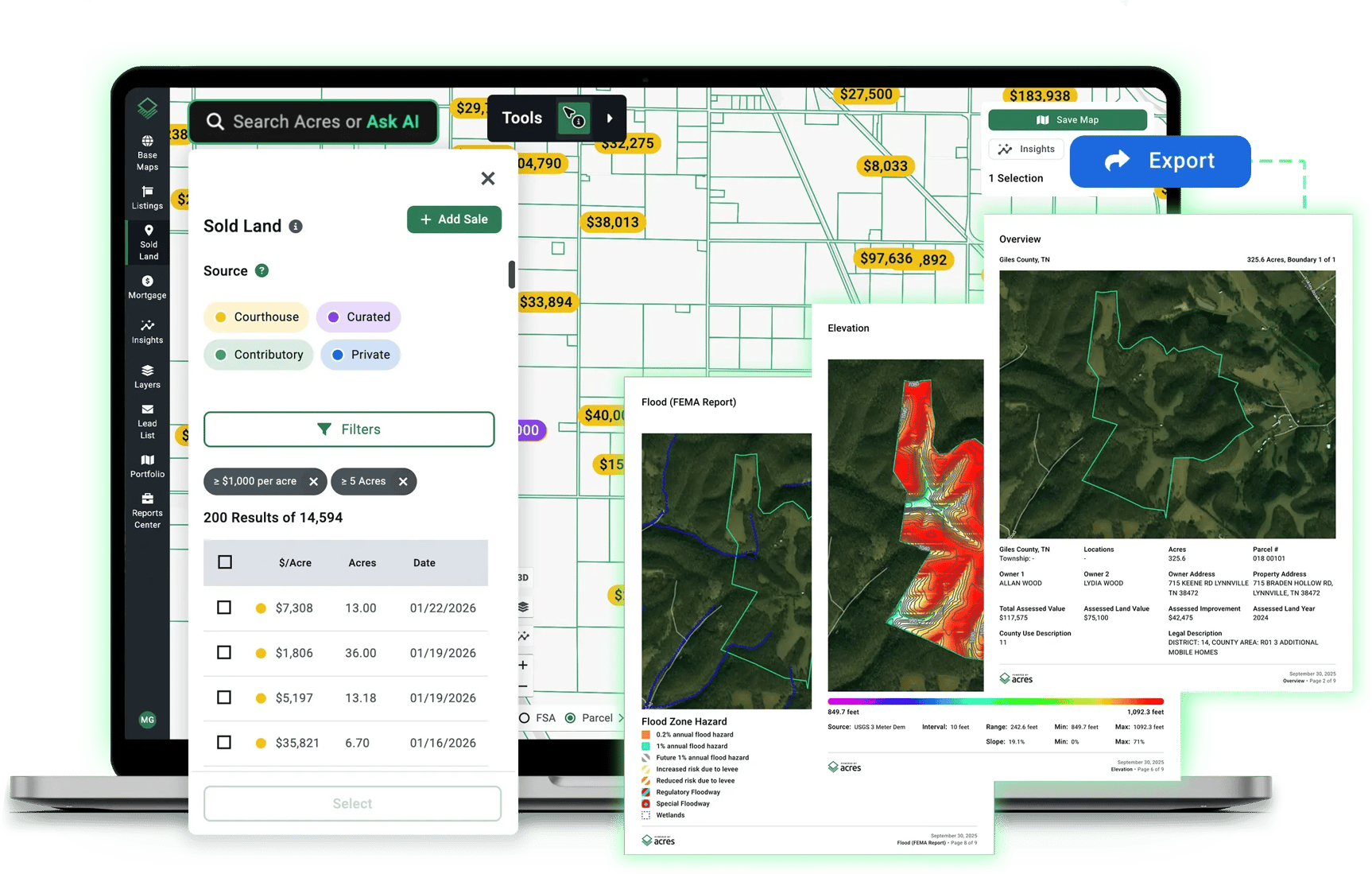Image resolution: width=1372 pixels, height=874 pixels.
Task: Click the Add Sale button
Action: coord(454,219)
